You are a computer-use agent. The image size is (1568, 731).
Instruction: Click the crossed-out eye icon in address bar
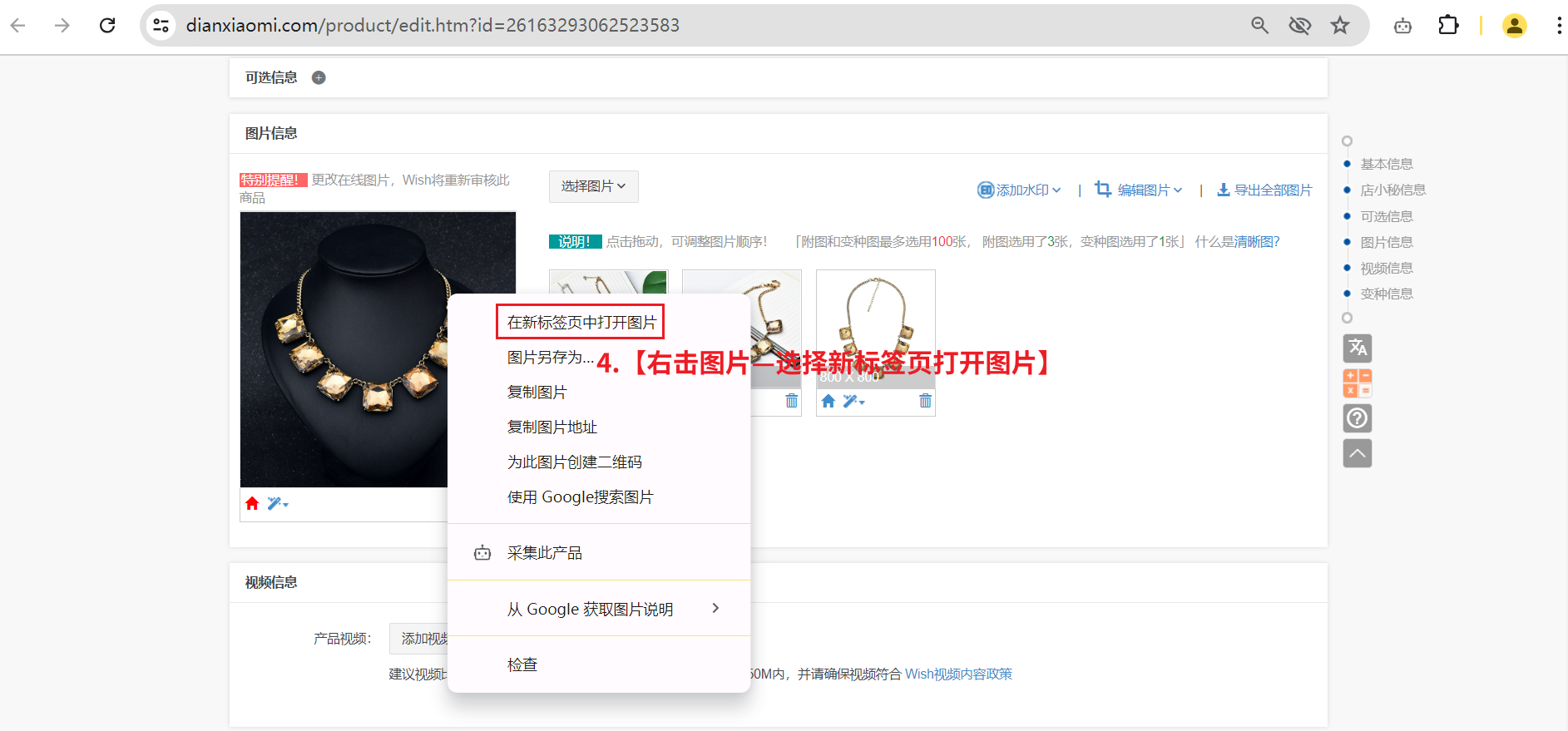click(x=1299, y=26)
